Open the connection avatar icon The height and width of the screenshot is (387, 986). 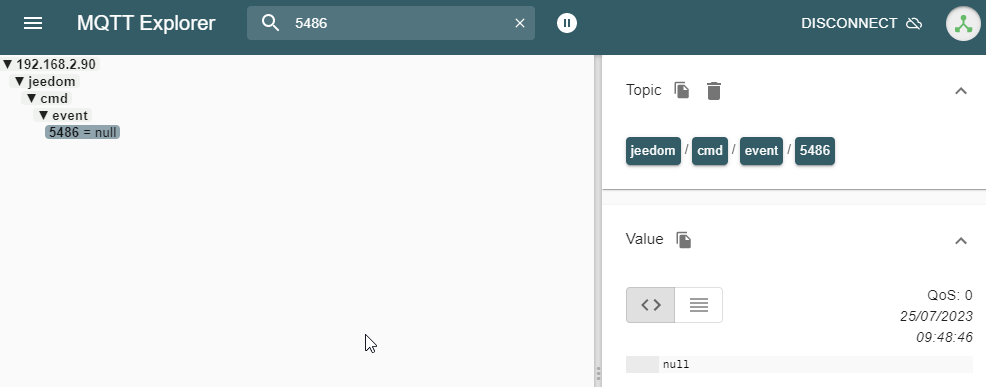963,24
